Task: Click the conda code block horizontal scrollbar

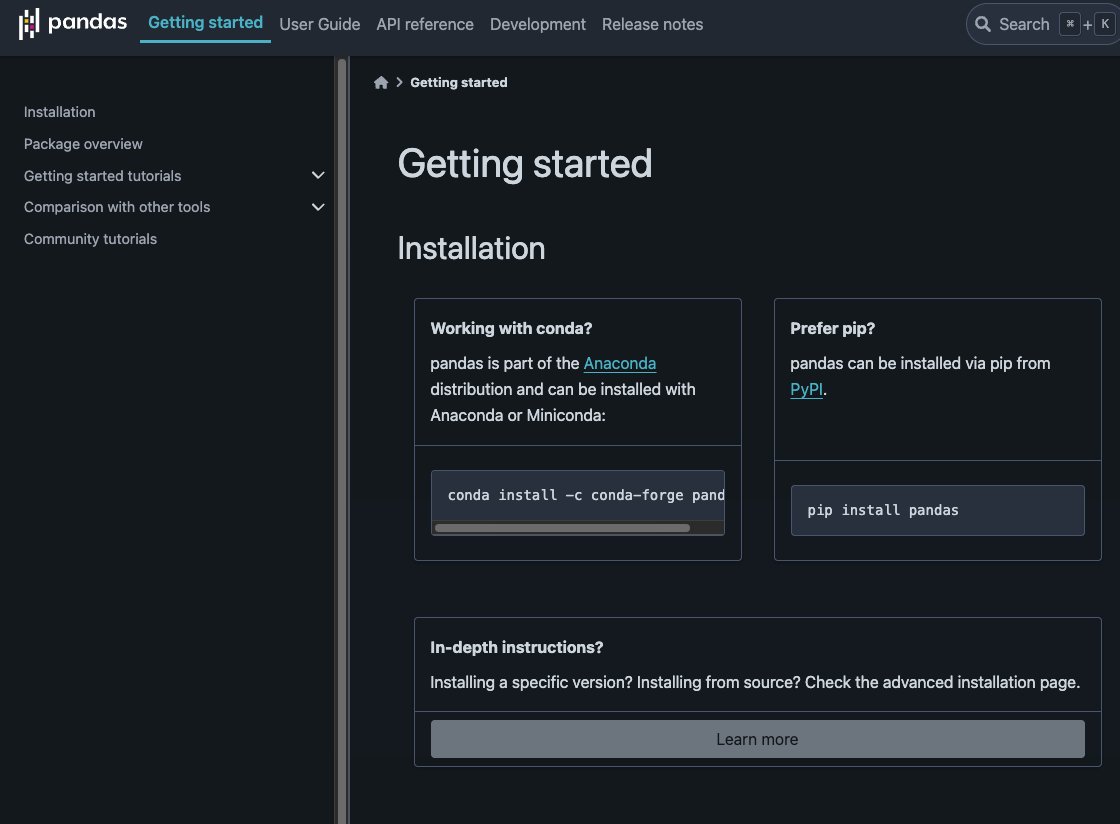Action: (562, 528)
